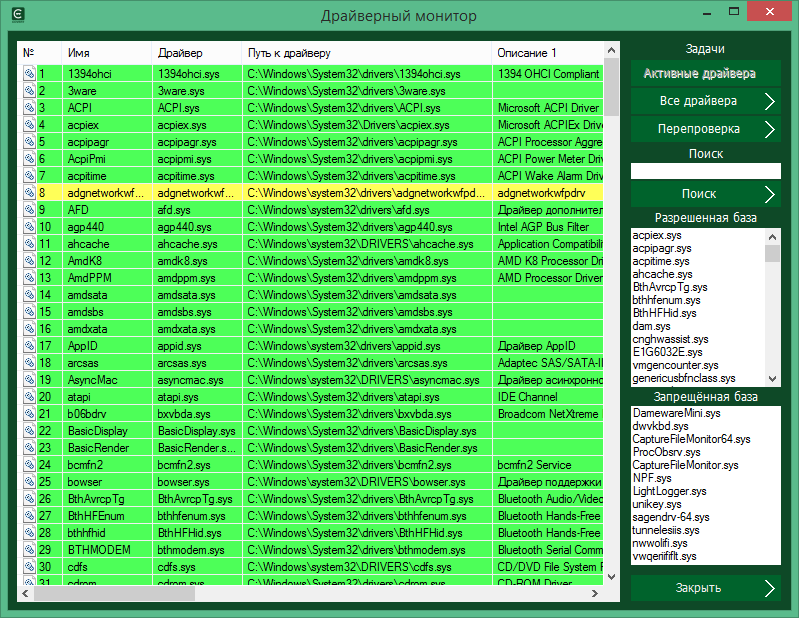The width and height of the screenshot is (799, 618).
Task: Click the Разрешенная база list scrollbar thumb
Action: pos(773,253)
